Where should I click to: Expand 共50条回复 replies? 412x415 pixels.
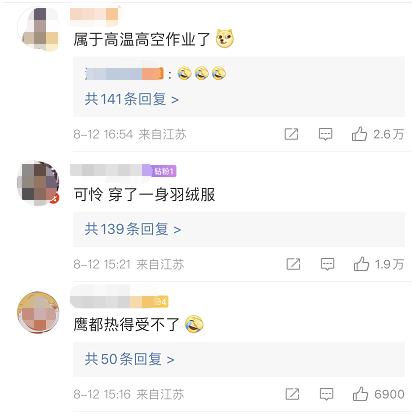[129, 359]
